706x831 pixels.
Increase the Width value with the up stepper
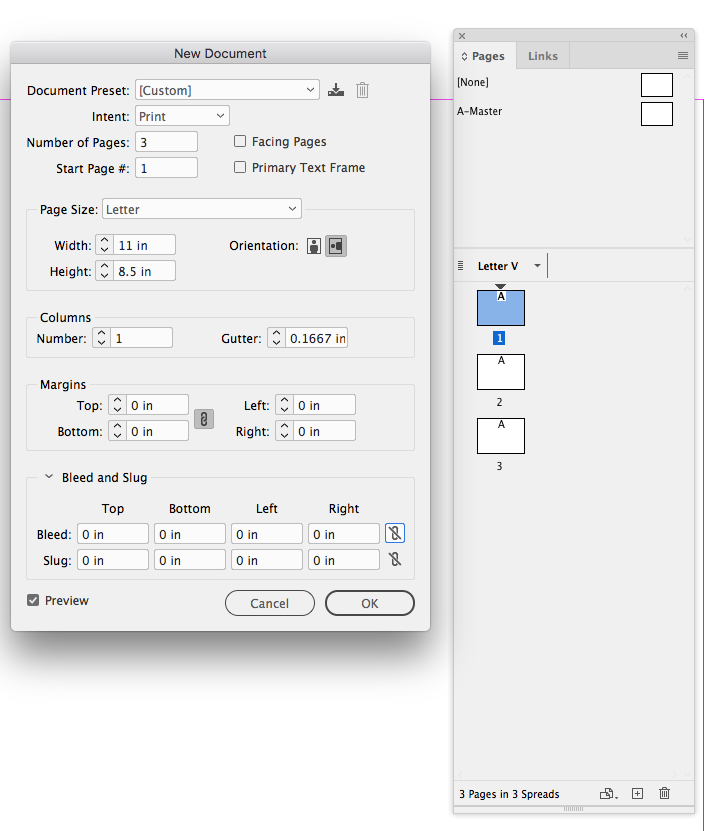point(104,239)
